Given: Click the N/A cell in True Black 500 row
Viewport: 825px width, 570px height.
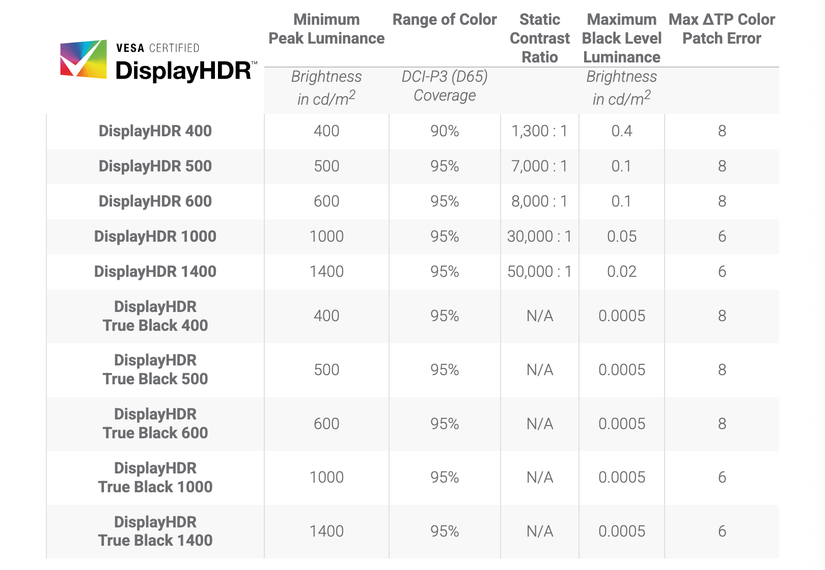Looking at the screenshot, I should coord(540,370).
